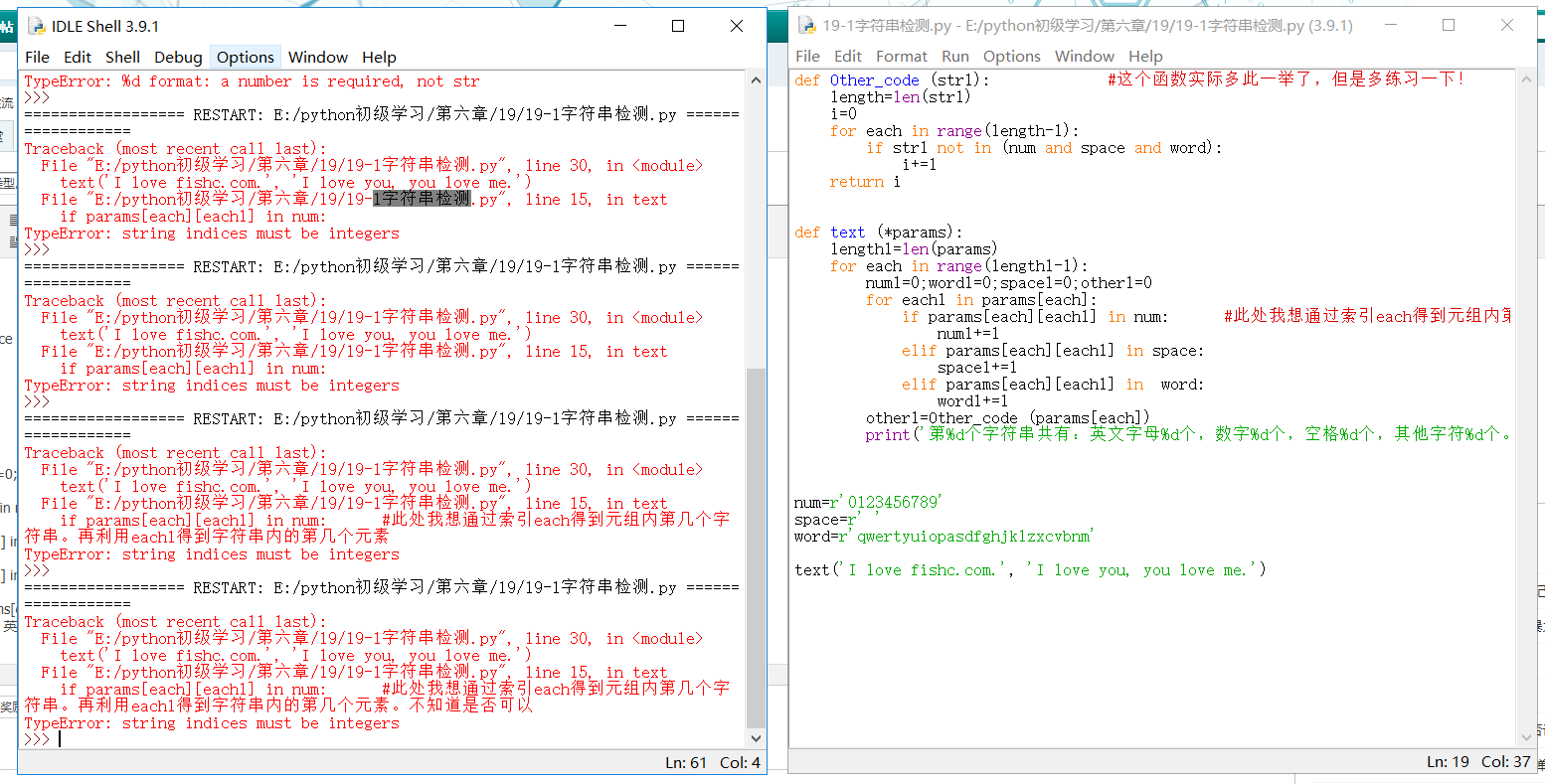This screenshot has height=784, width=1545.
Task: Click 'Ln: 61' in shell status bar
Action: coord(686,762)
